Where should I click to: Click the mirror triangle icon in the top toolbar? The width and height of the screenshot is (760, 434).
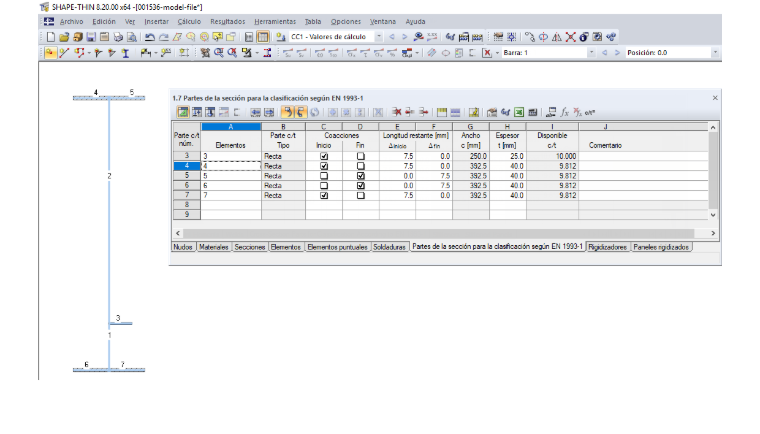[557, 37]
